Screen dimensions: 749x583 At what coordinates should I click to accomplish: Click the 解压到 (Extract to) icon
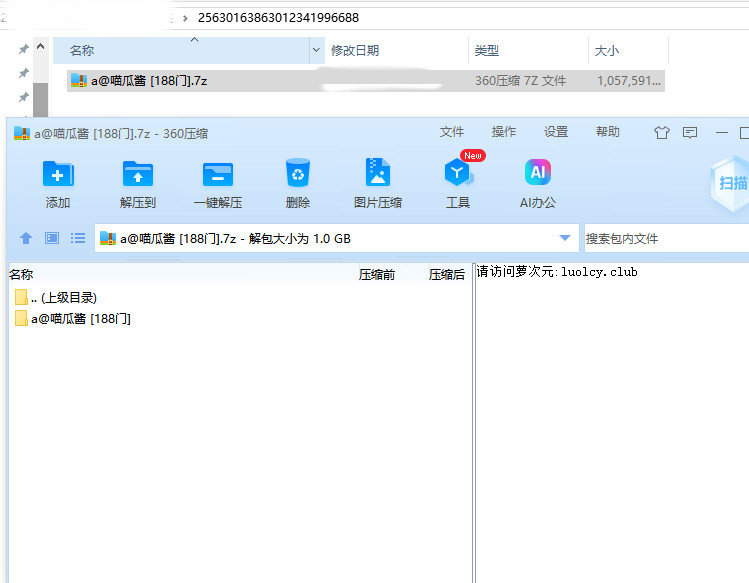[138, 173]
